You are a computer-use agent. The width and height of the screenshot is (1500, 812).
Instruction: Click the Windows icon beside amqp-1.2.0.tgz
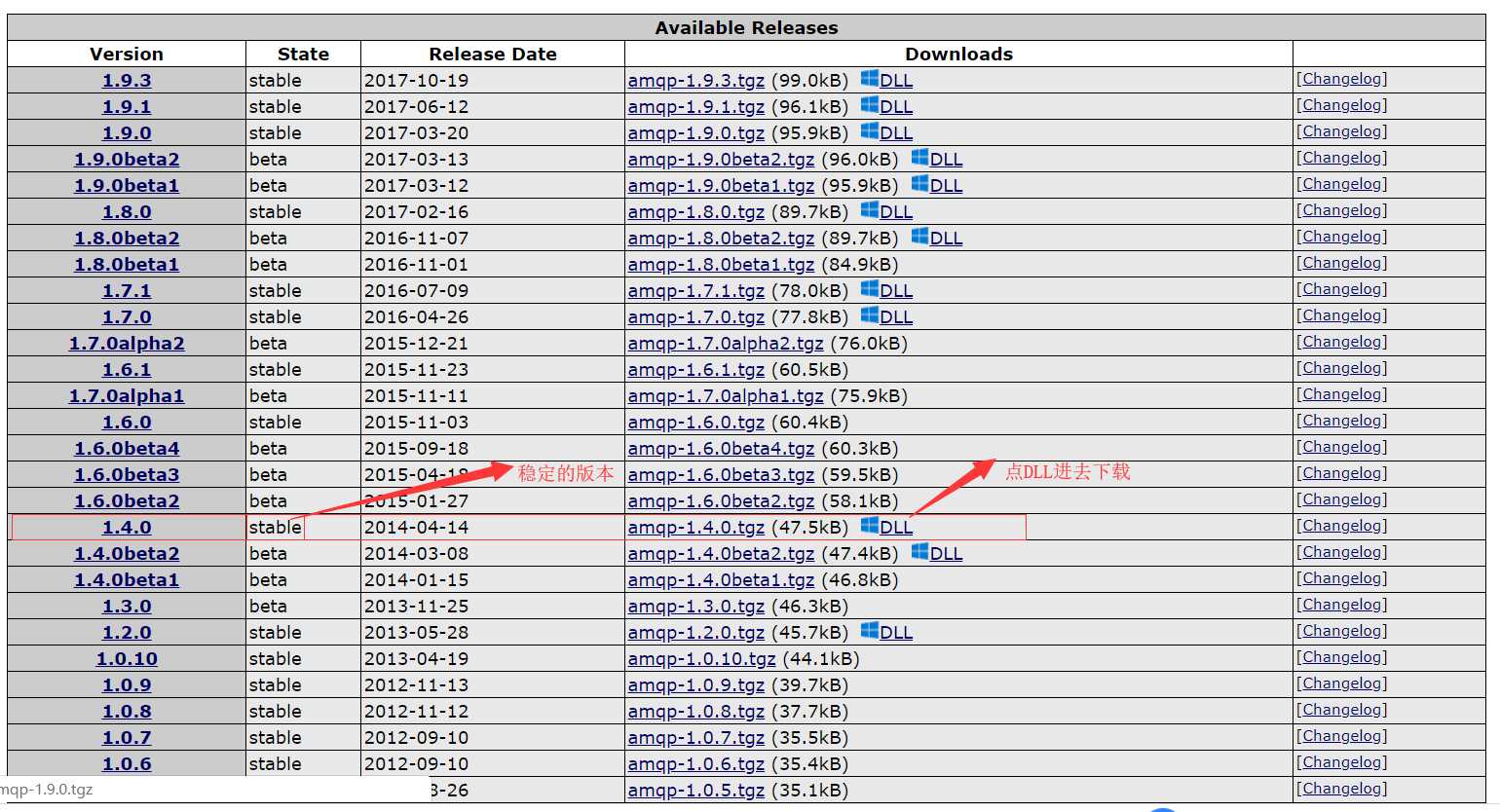pyautogui.click(x=869, y=631)
